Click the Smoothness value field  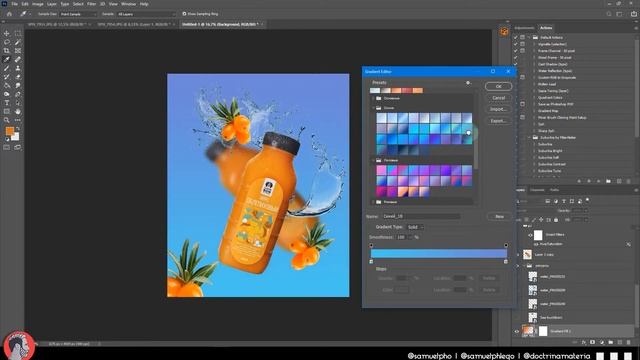coord(401,237)
